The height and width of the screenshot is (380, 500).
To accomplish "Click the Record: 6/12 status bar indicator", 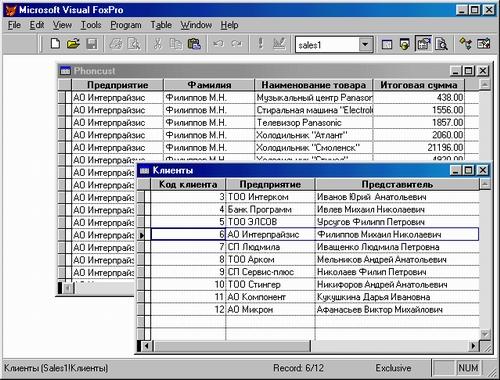I will click(298, 368).
